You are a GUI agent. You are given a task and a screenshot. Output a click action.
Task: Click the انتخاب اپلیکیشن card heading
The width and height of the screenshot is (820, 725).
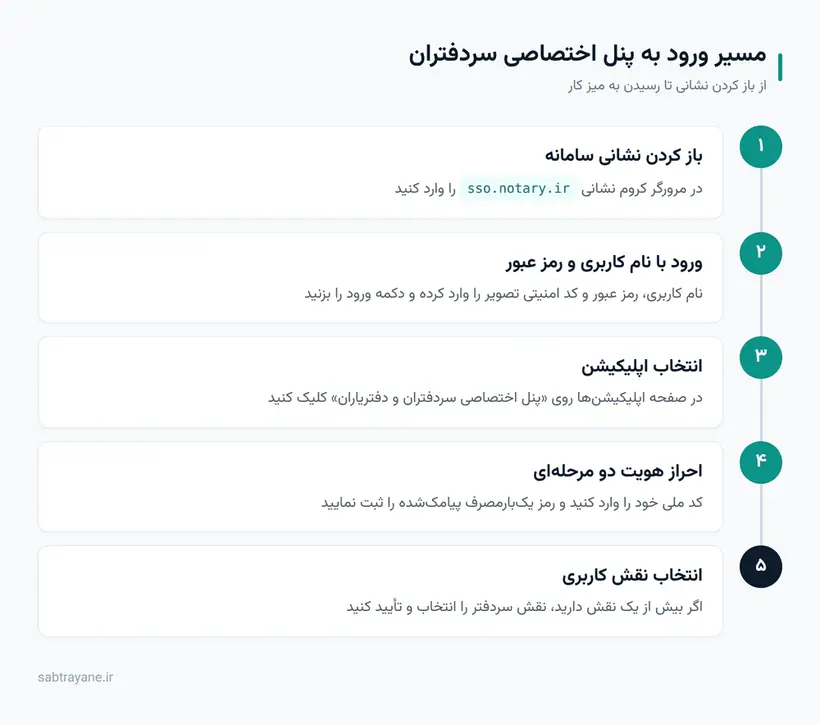642,366
